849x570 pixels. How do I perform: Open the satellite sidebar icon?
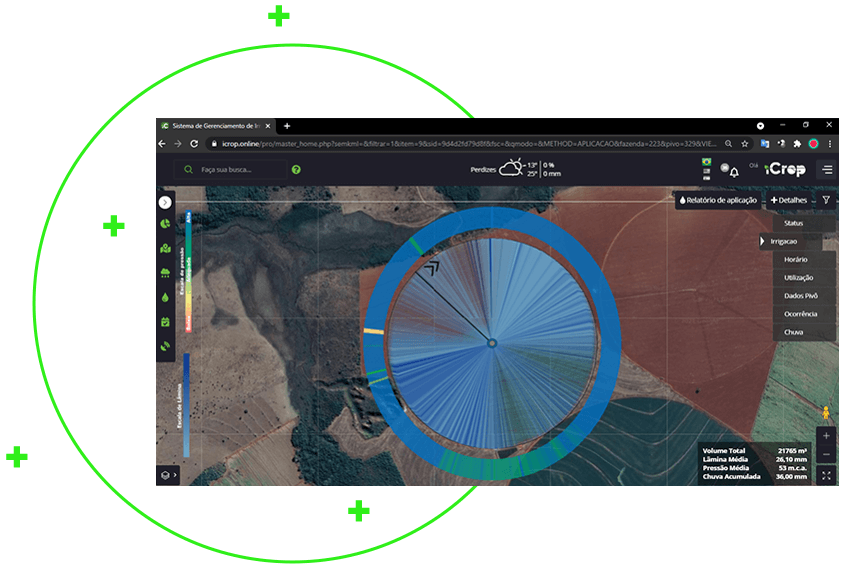point(165,345)
